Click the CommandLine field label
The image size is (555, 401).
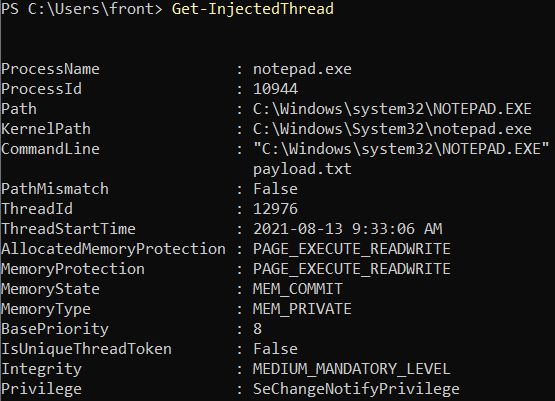[50, 149]
